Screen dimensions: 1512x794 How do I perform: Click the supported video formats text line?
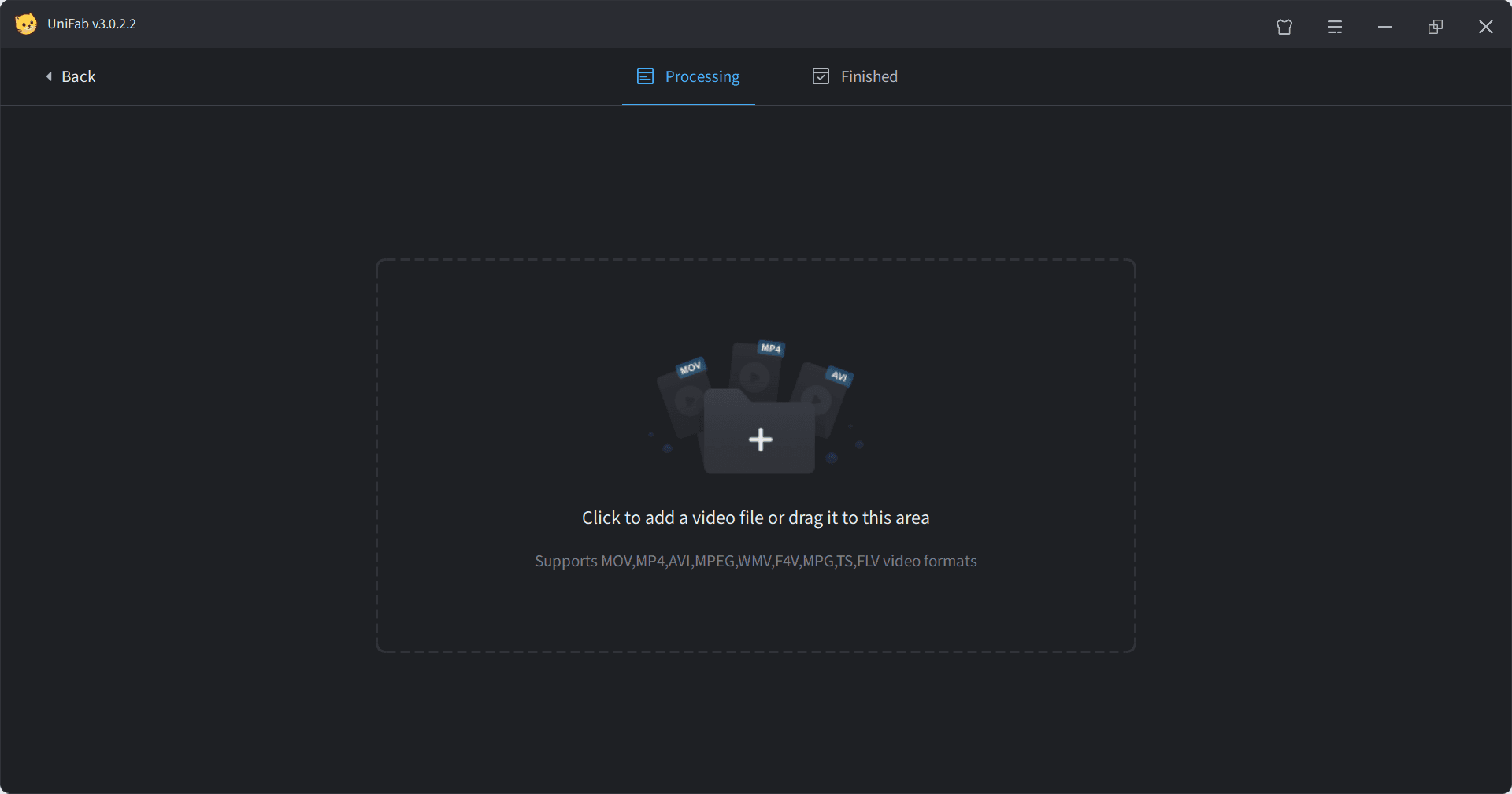756,561
